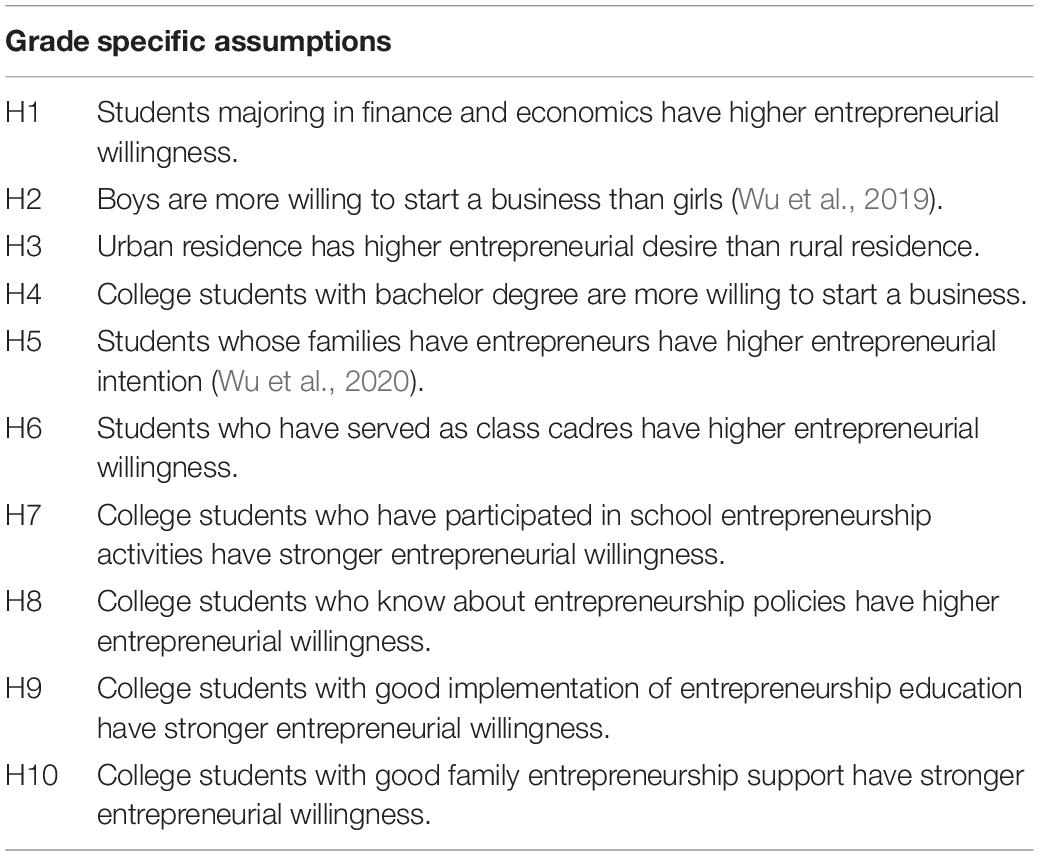Click the class cadres hypothesis text
This screenshot has height=856, width=1039.
point(538,448)
